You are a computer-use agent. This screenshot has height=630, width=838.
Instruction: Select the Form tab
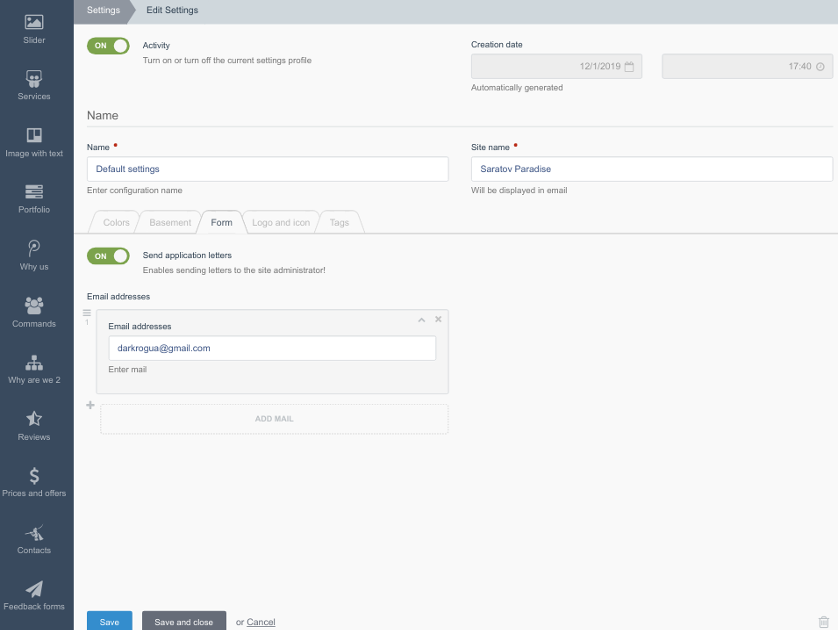221,222
